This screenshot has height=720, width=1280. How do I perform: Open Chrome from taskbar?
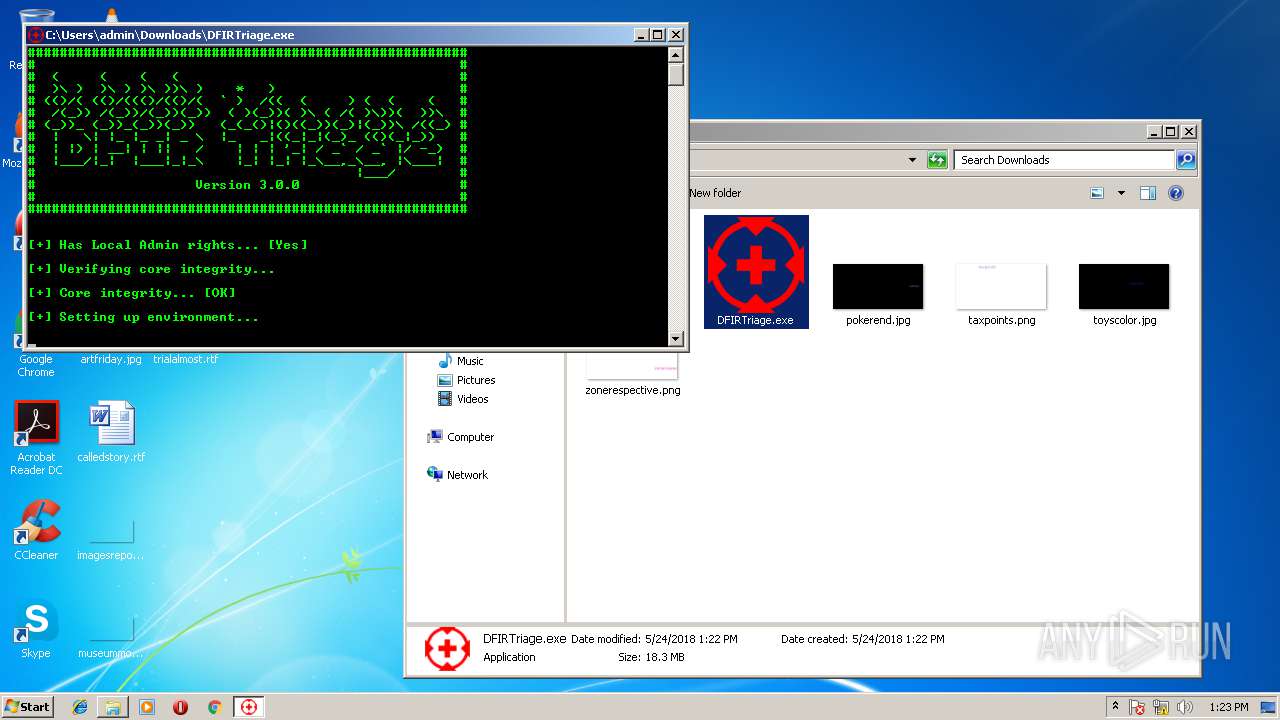pos(214,707)
